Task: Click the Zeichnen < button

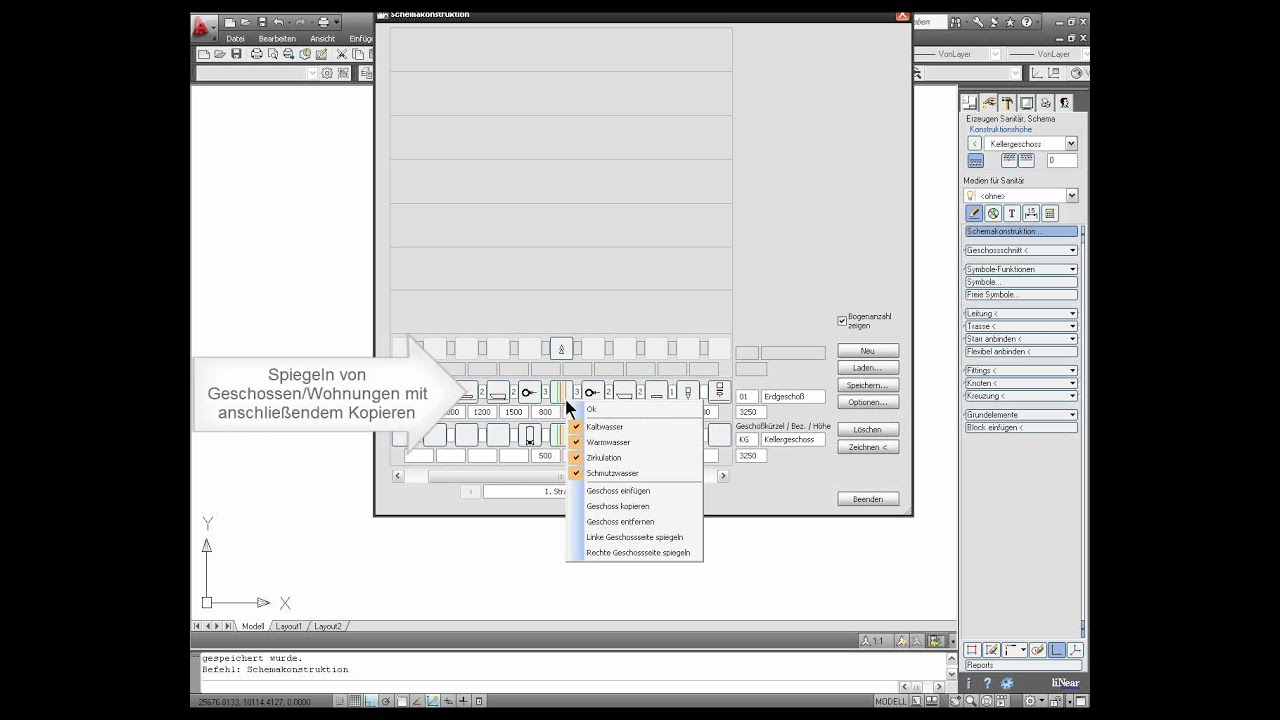Action: click(868, 447)
